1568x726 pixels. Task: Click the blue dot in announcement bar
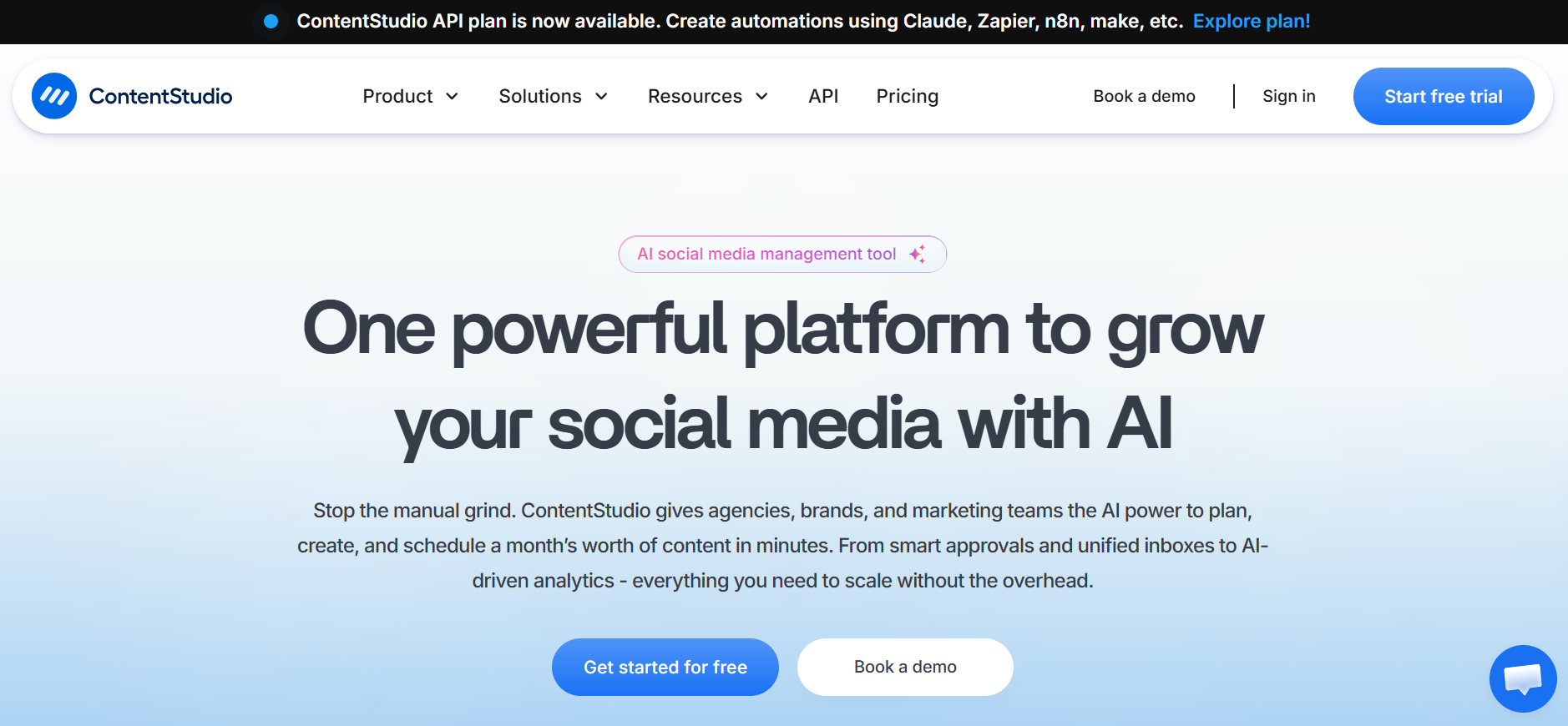pyautogui.click(x=271, y=22)
